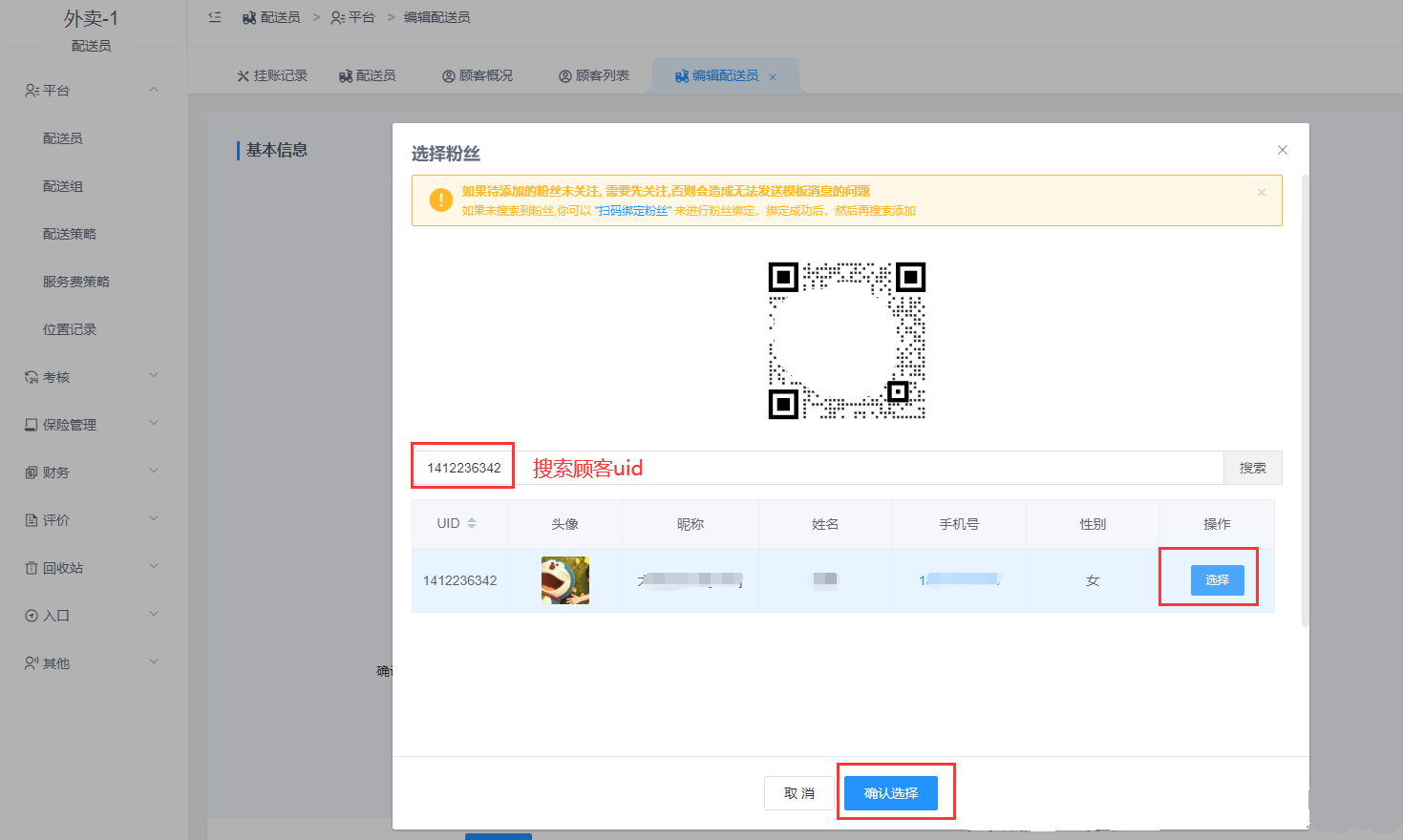Click the 平台 menu icon in sidebar
Screen dimensions: 1403x840
pos(32,91)
